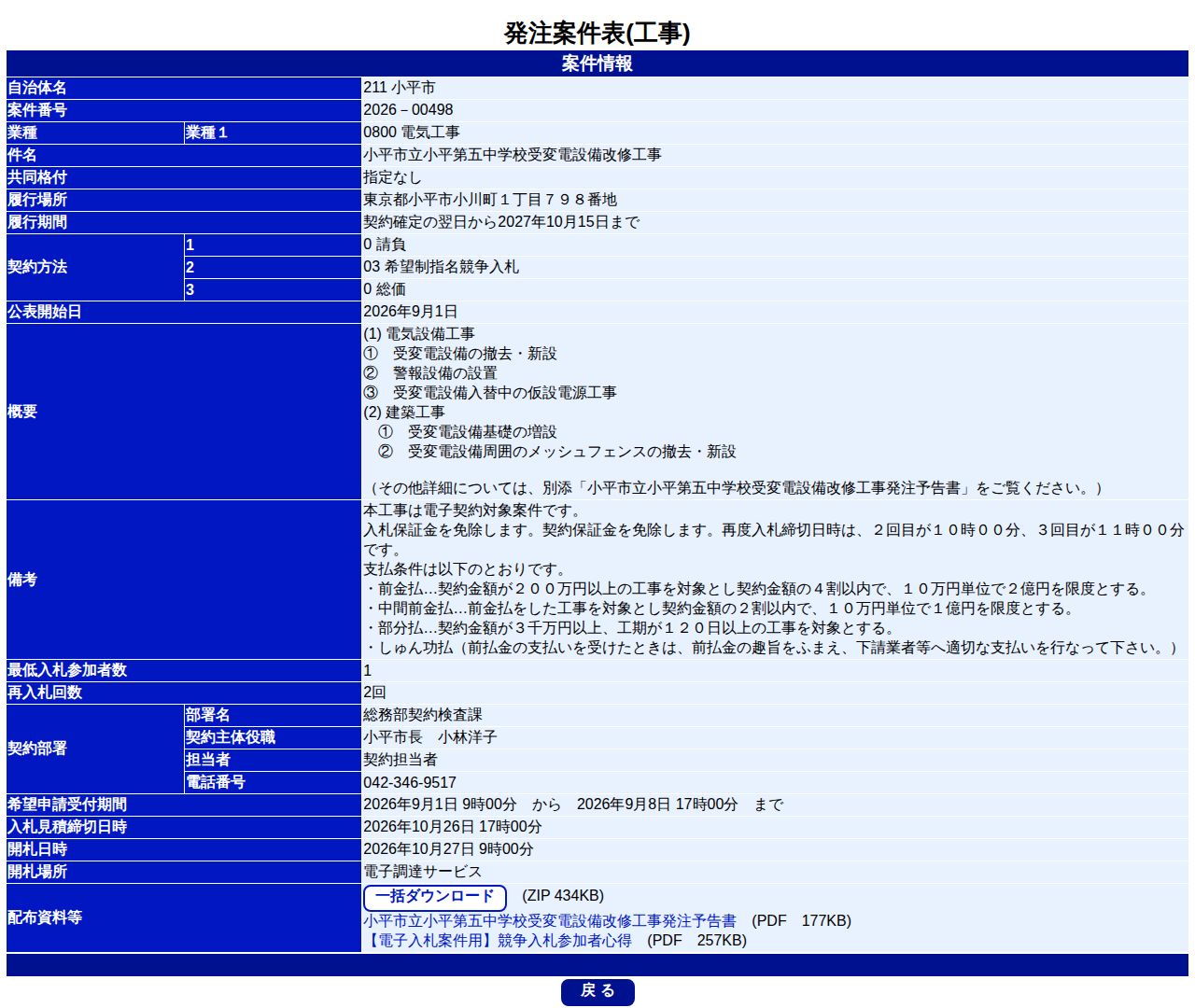Image resolution: width=1195 pixels, height=1008 pixels.
Task: Click the (ZIP 434KB) size text
Action: 563,896
